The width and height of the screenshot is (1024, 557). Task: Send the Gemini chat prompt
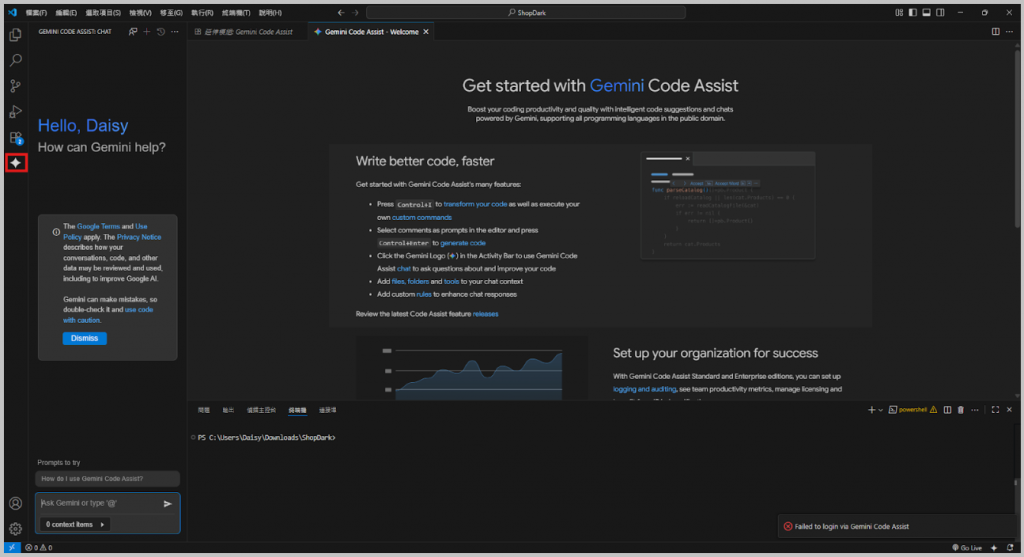(168, 503)
